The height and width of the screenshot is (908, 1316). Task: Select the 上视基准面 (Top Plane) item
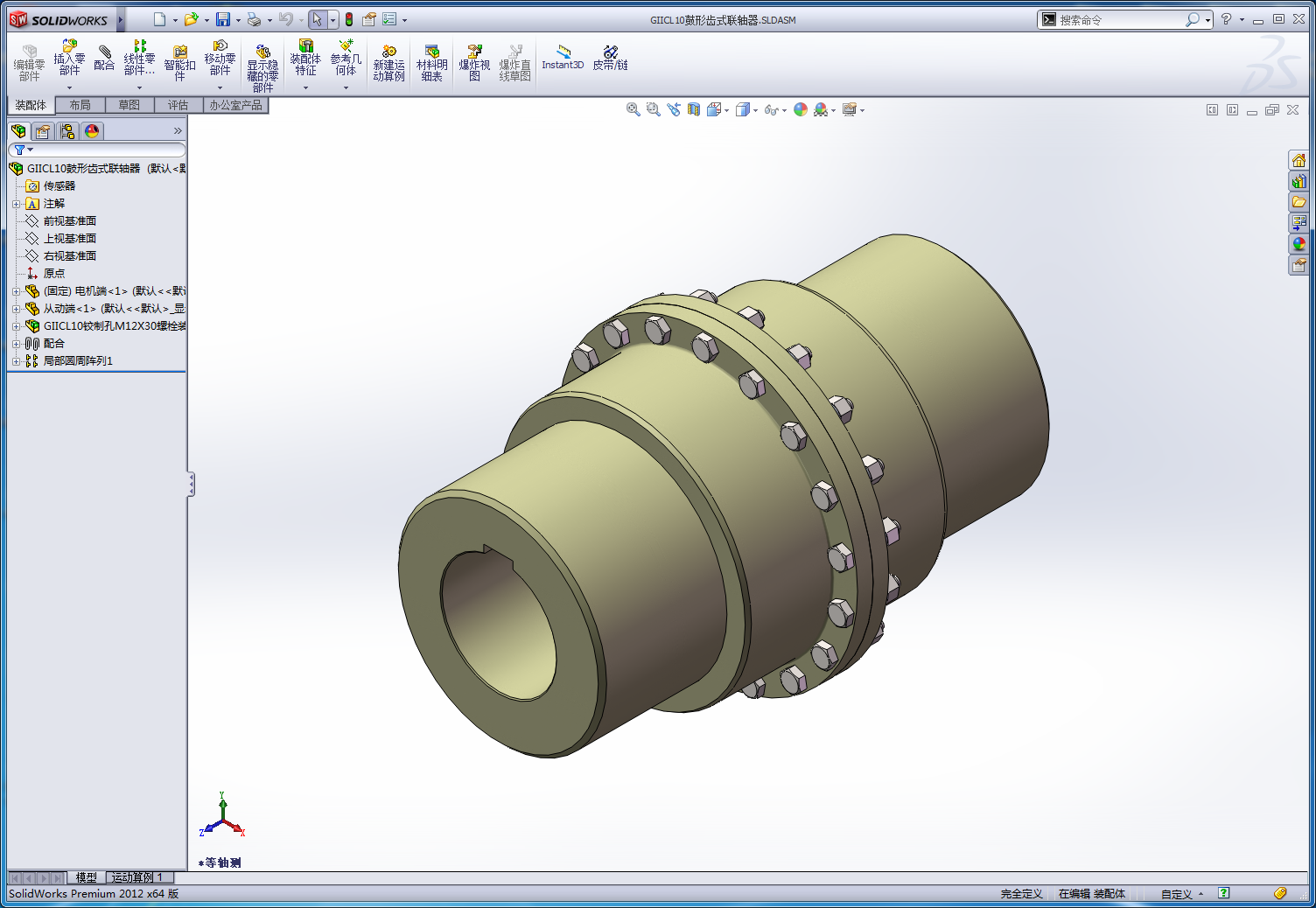[70, 239]
